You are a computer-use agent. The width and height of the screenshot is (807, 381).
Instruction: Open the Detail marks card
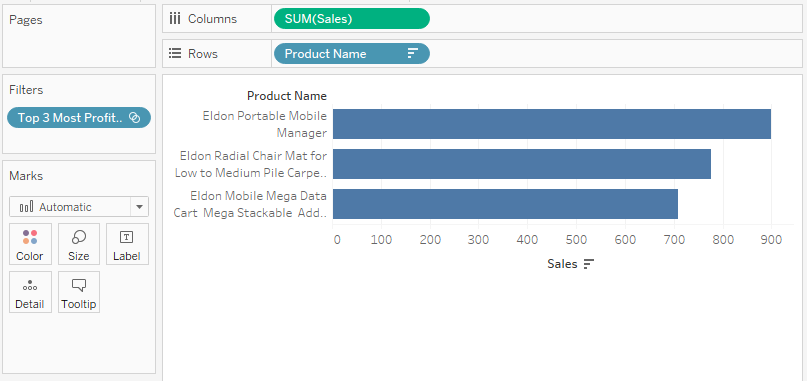30,292
